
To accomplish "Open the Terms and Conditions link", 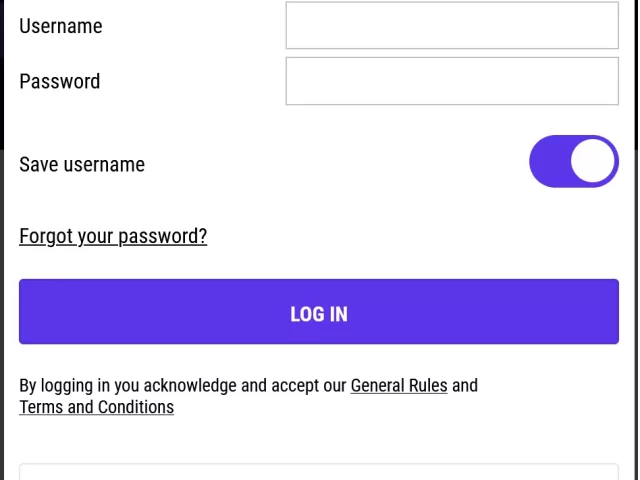I will point(97,407).
